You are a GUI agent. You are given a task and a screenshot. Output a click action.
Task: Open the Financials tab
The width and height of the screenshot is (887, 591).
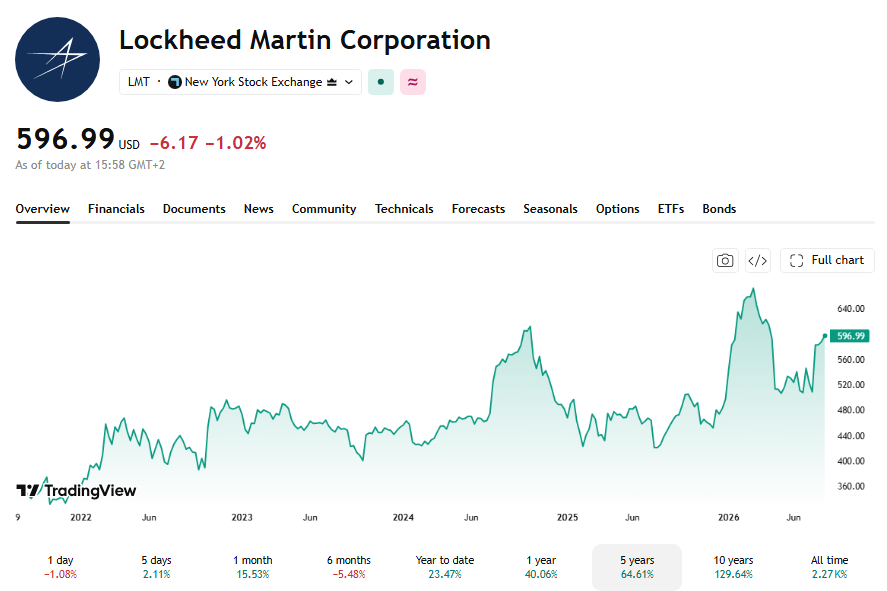point(116,209)
